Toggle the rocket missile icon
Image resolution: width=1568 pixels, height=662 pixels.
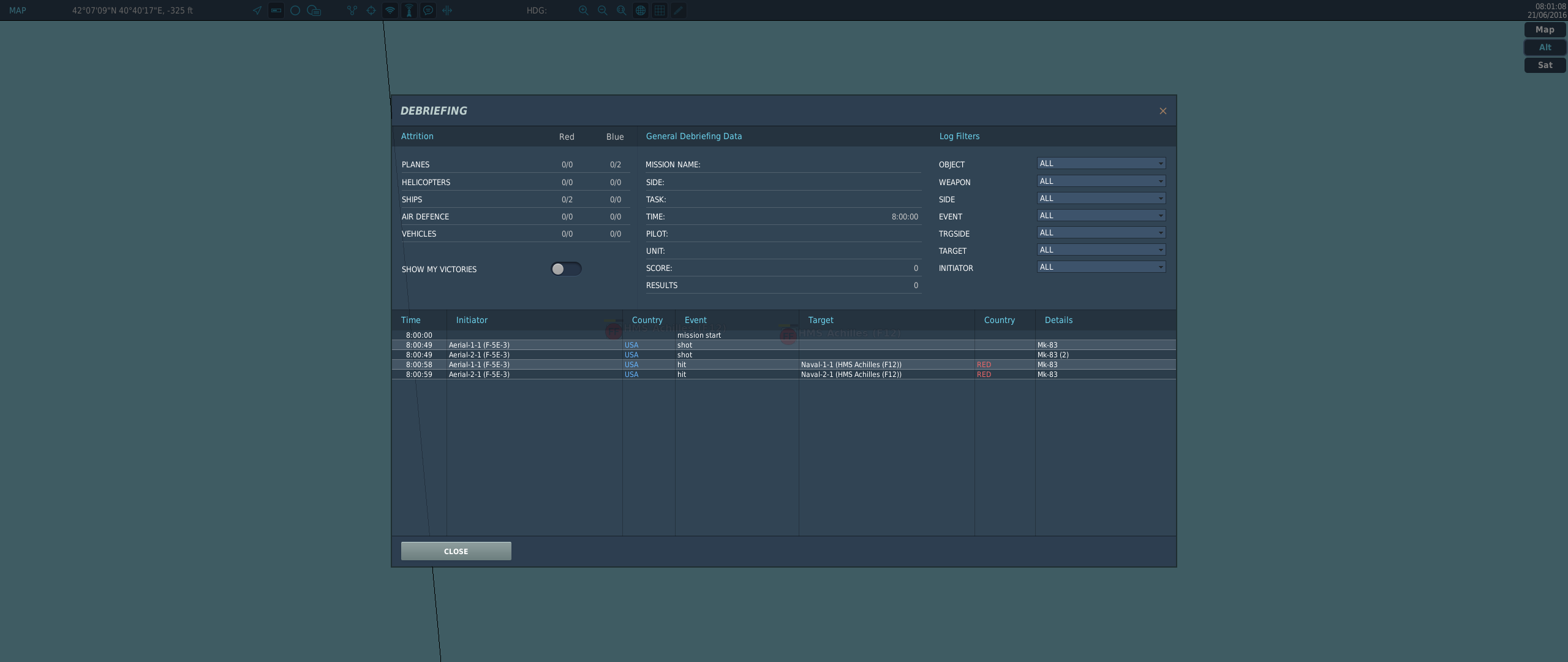pos(409,10)
